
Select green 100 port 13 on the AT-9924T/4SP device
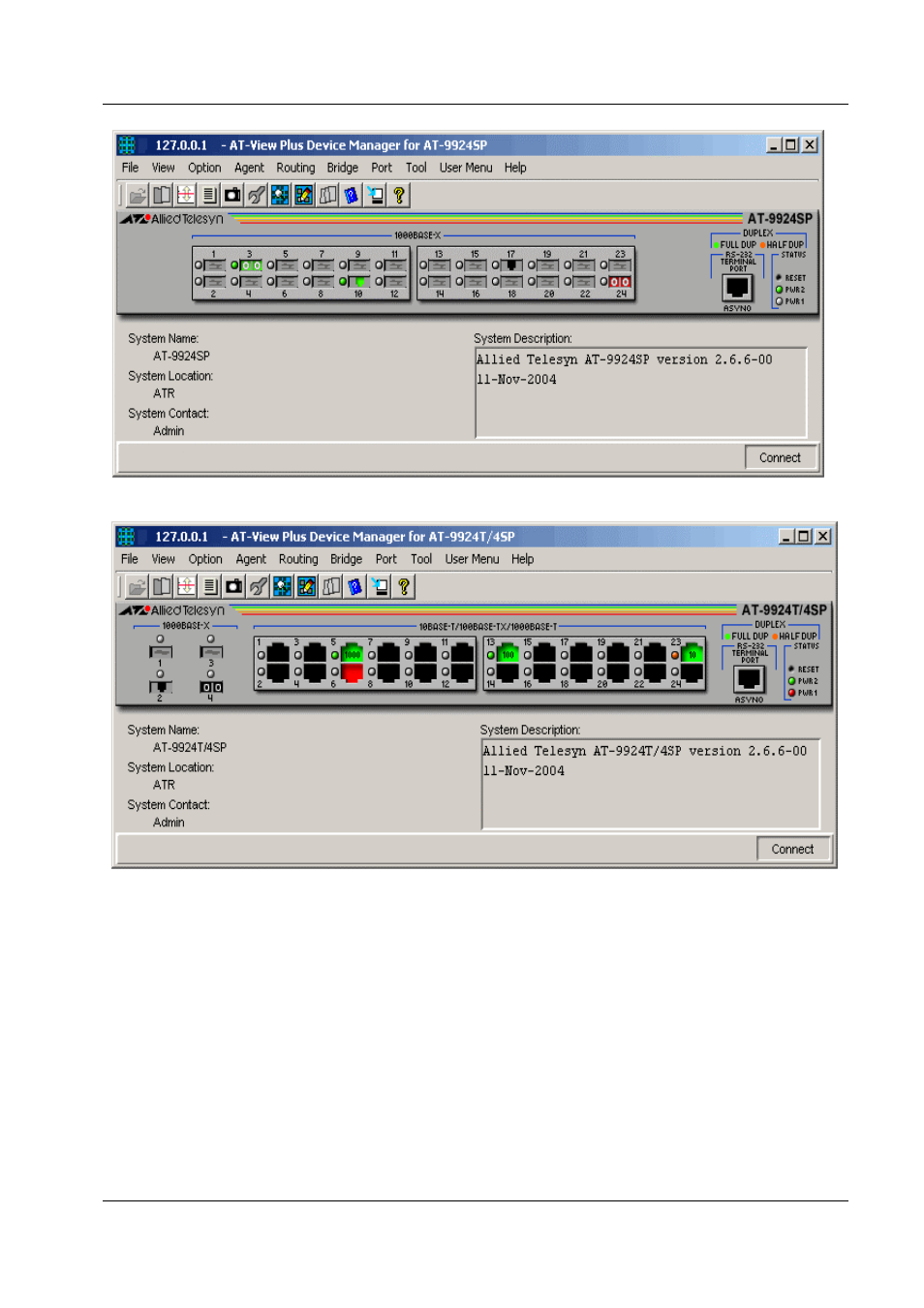pos(508,654)
